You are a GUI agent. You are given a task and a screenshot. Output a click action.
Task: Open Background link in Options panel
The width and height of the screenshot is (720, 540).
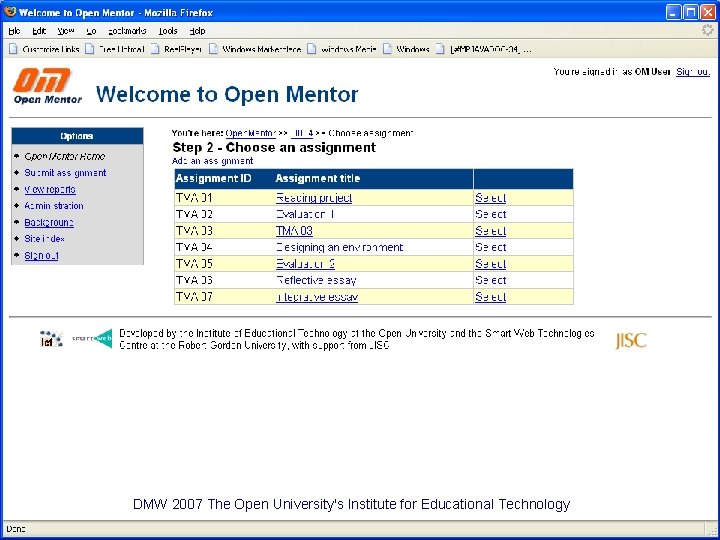tap(49, 222)
